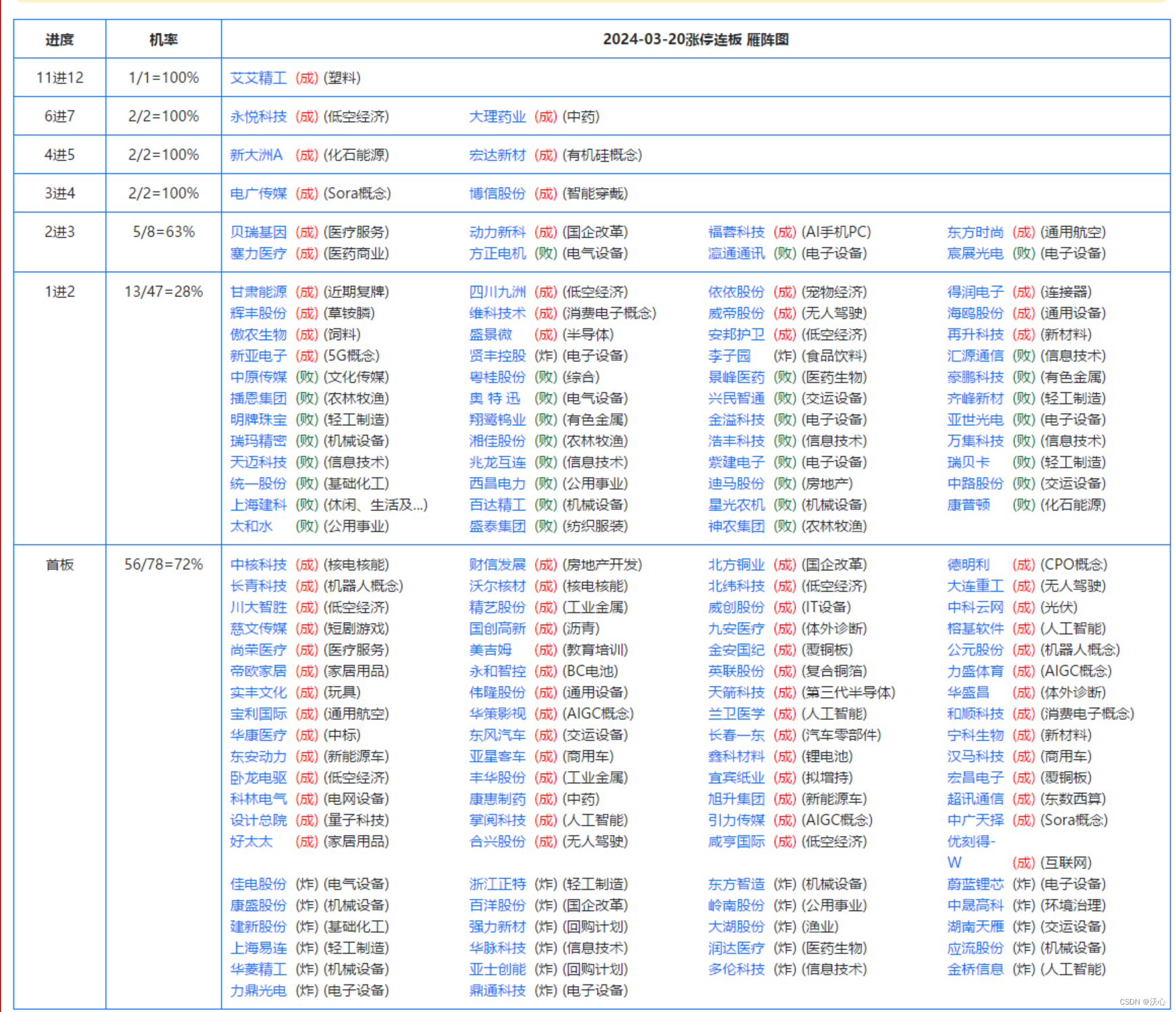This screenshot has height=1012, width=1176.
Task: Open the 李子园 link
Action: click(x=729, y=356)
